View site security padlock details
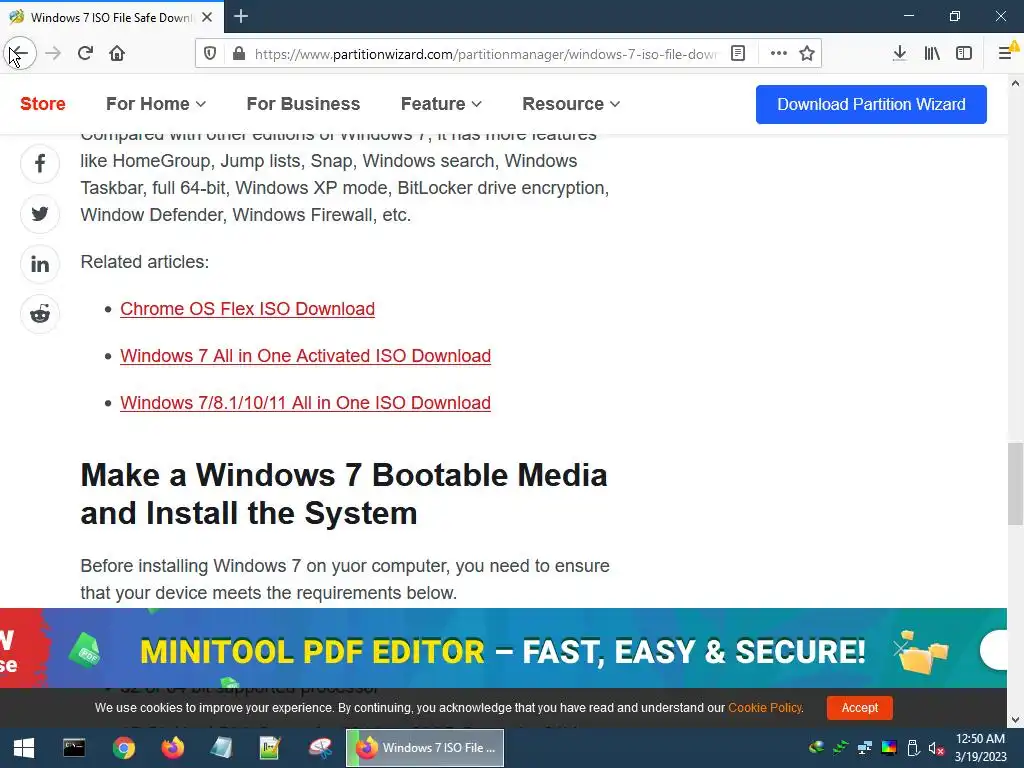The height and width of the screenshot is (768, 1024). (239, 54)
